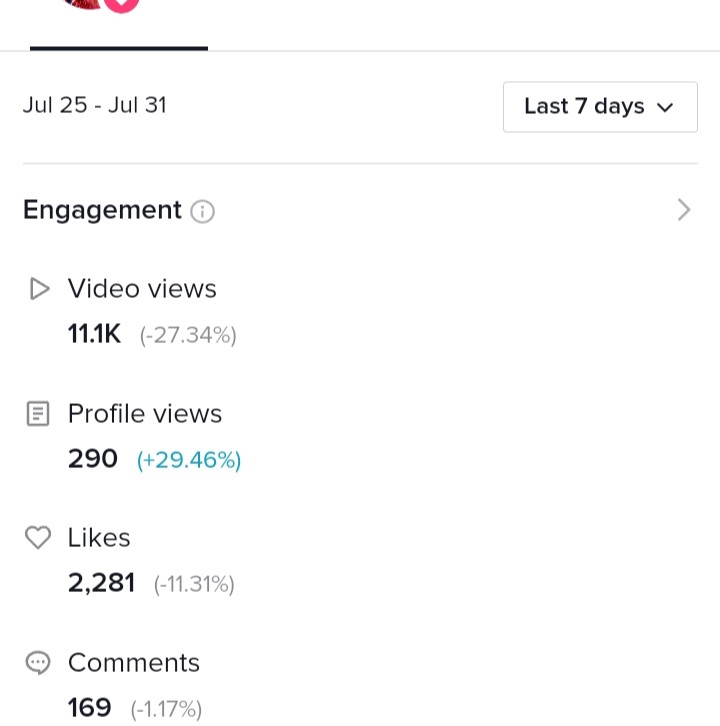This screenshot has height=726, width=720.
Task: Click the dropdown arrow beside Last 7 days
Action: [x=665, y=107]
